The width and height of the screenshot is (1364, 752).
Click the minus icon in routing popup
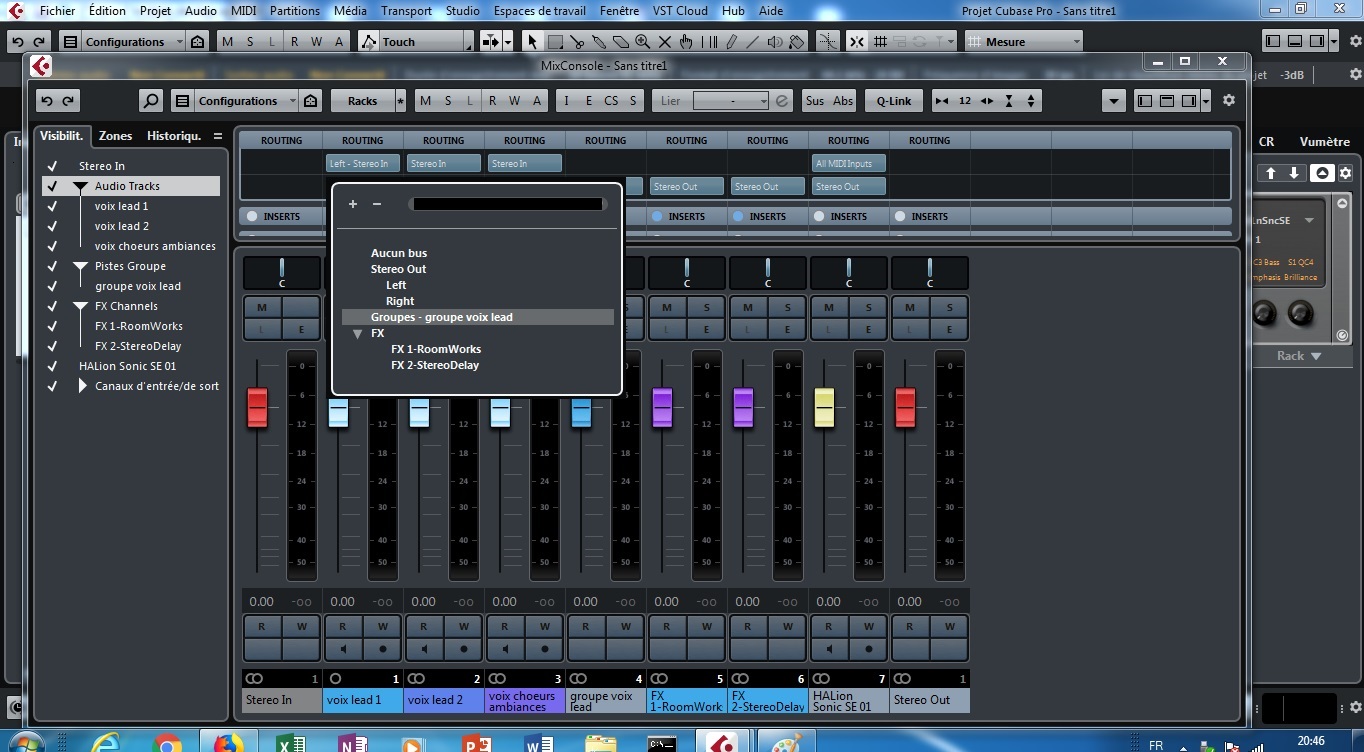point(377,204)
